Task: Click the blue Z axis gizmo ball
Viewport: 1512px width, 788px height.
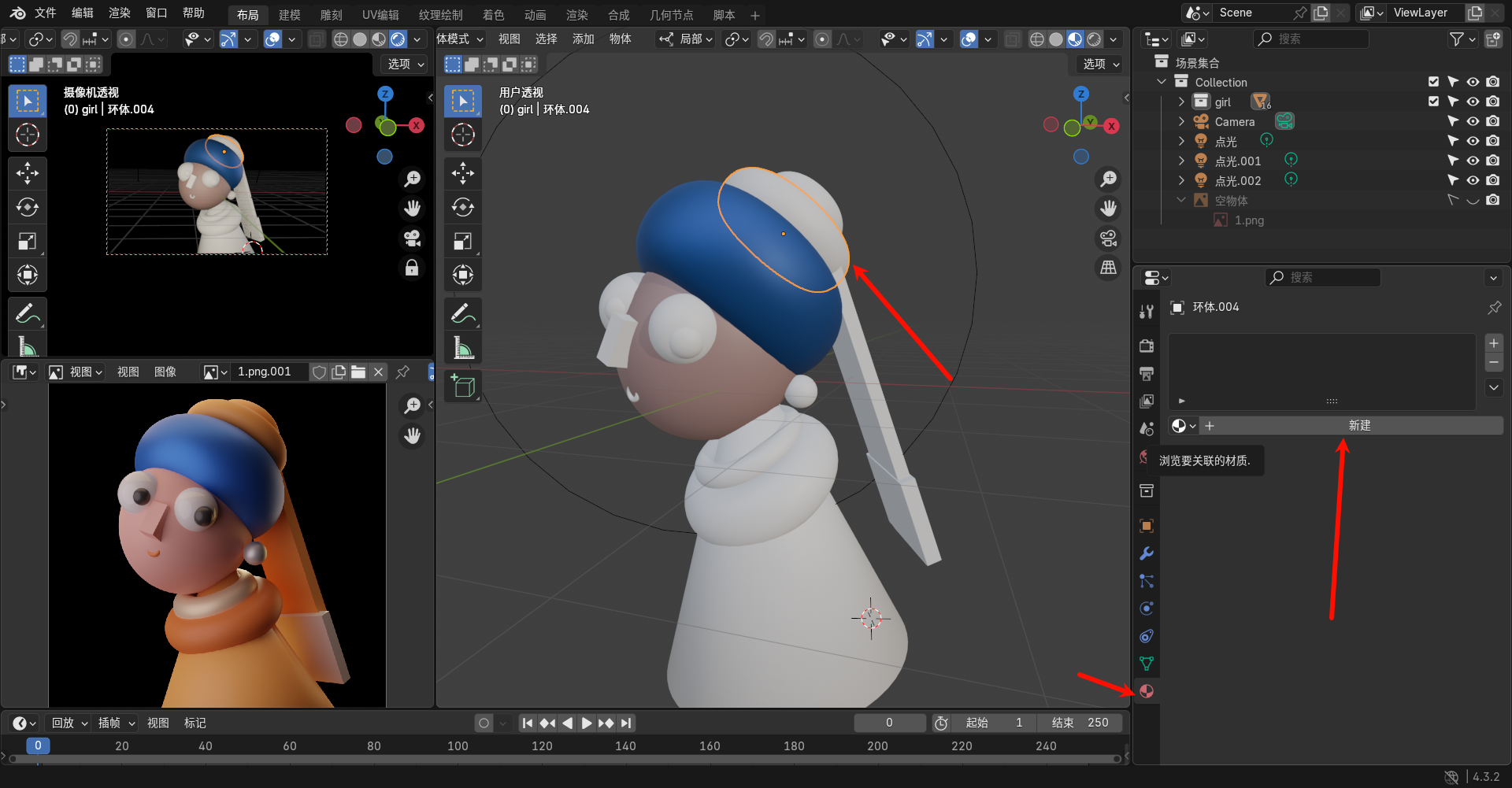Action: coord(1081,94)
